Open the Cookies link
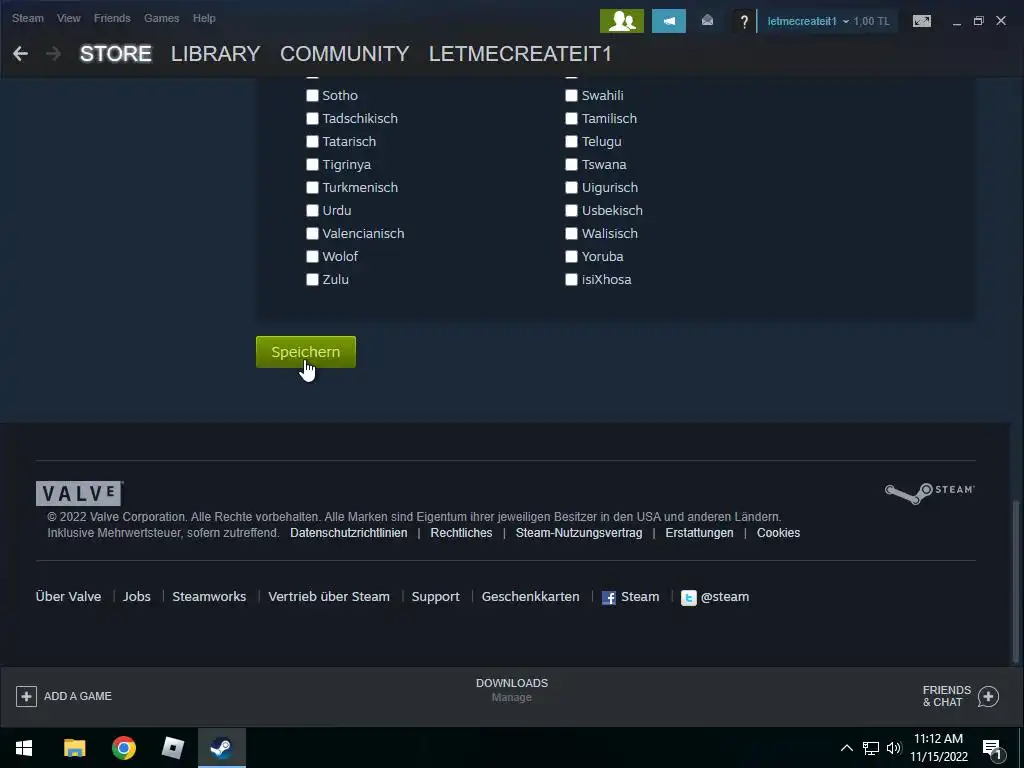Viewport: 1024px width, 768px height. [778, 533]
